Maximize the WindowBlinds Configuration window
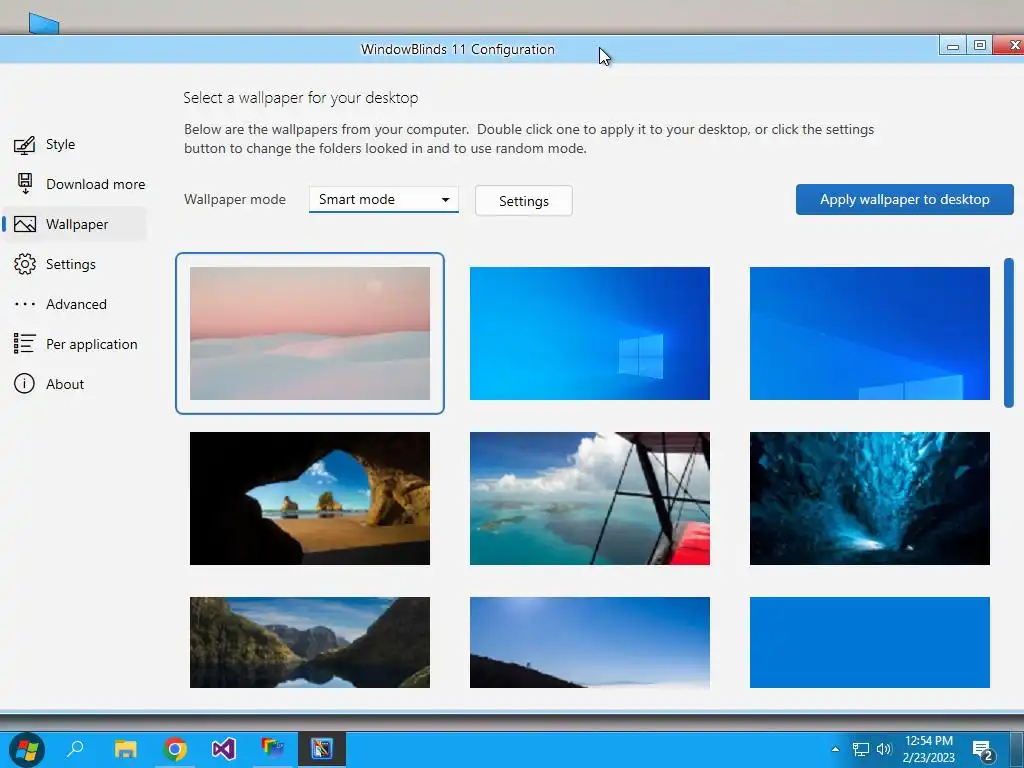This screenshot has height=768, width=1024. coord(980,46)
